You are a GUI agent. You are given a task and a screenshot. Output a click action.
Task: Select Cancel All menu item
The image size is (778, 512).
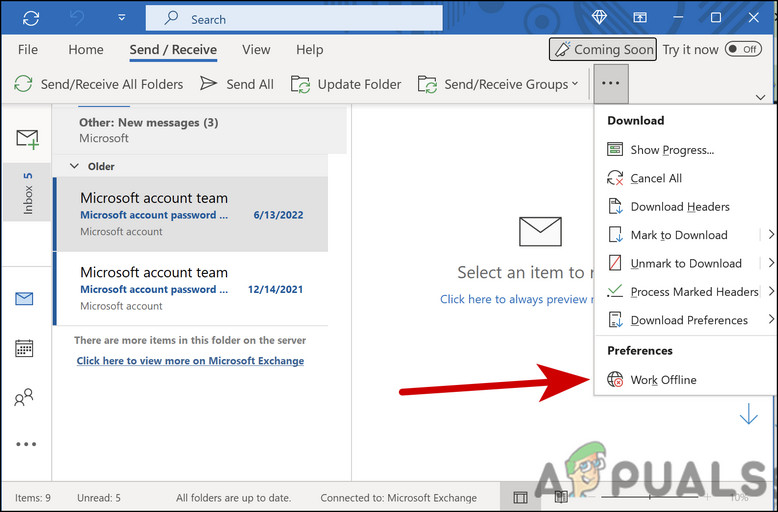click(x=685, y=178)
